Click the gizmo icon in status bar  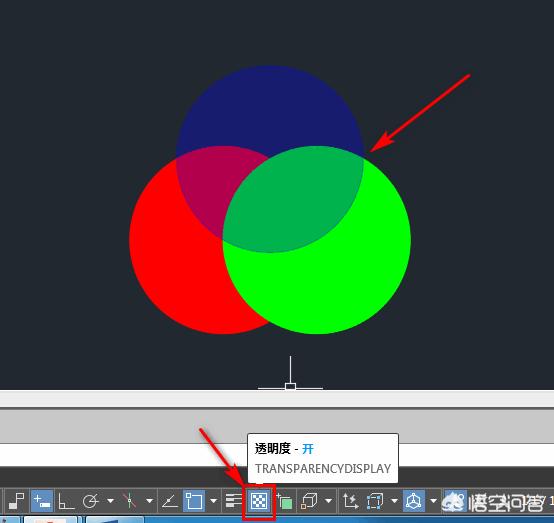coord(414,501)
